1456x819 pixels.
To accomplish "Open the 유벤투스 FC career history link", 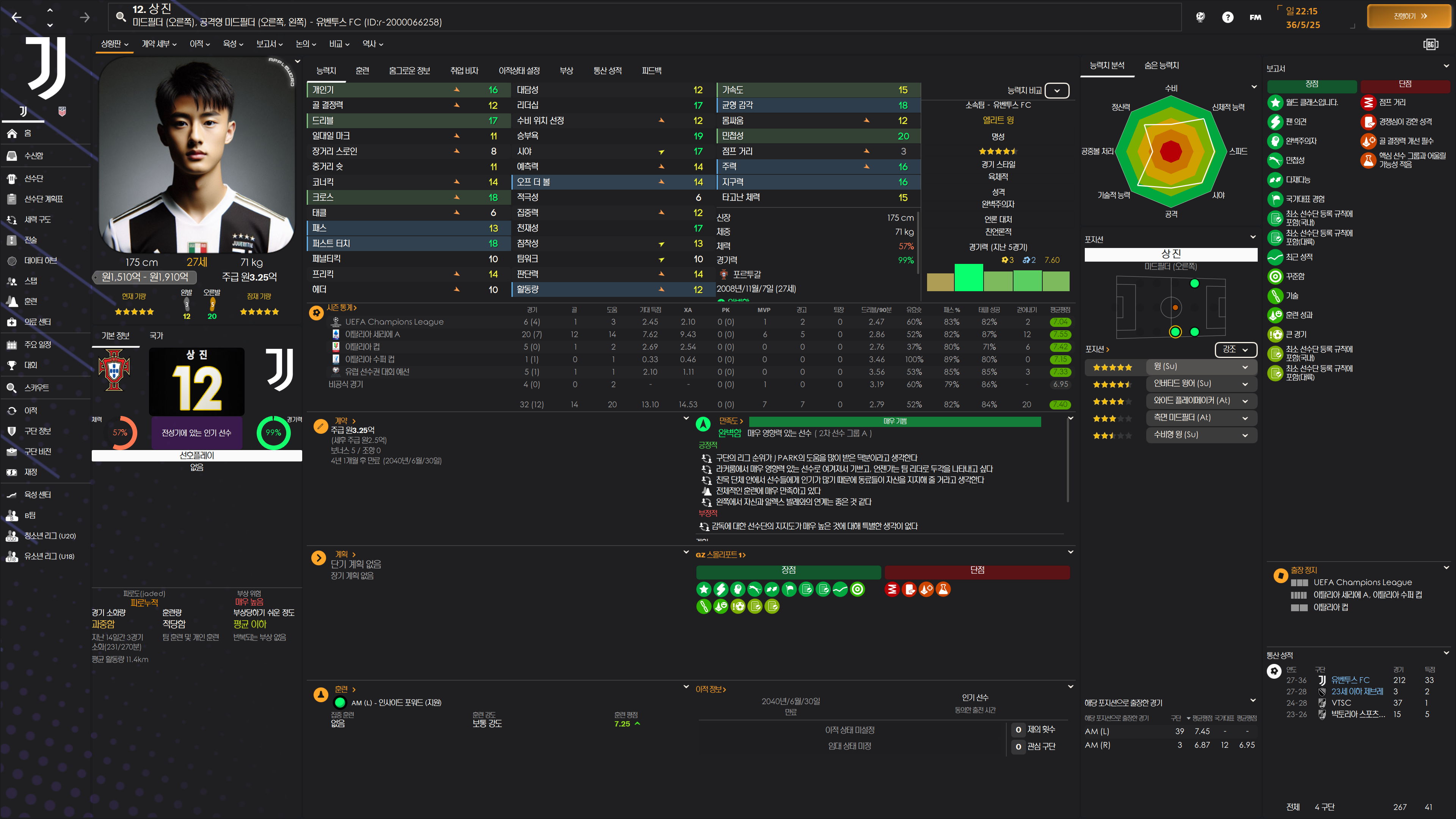I will click(x=1350, y=680).
